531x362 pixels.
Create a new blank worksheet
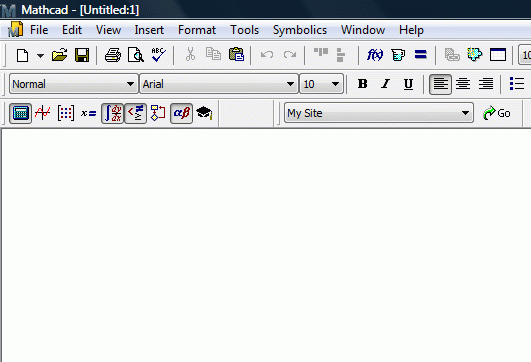pyautogui.click(x=22, y=55)
